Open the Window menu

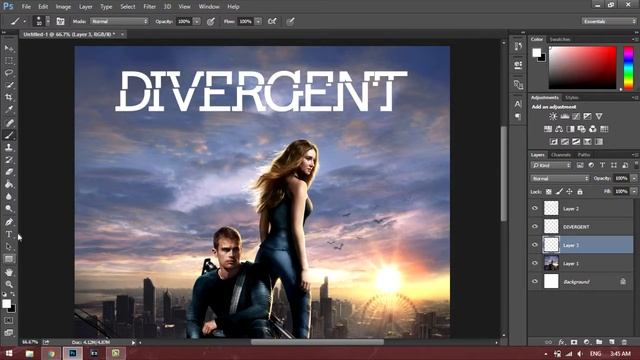point(209,7)
